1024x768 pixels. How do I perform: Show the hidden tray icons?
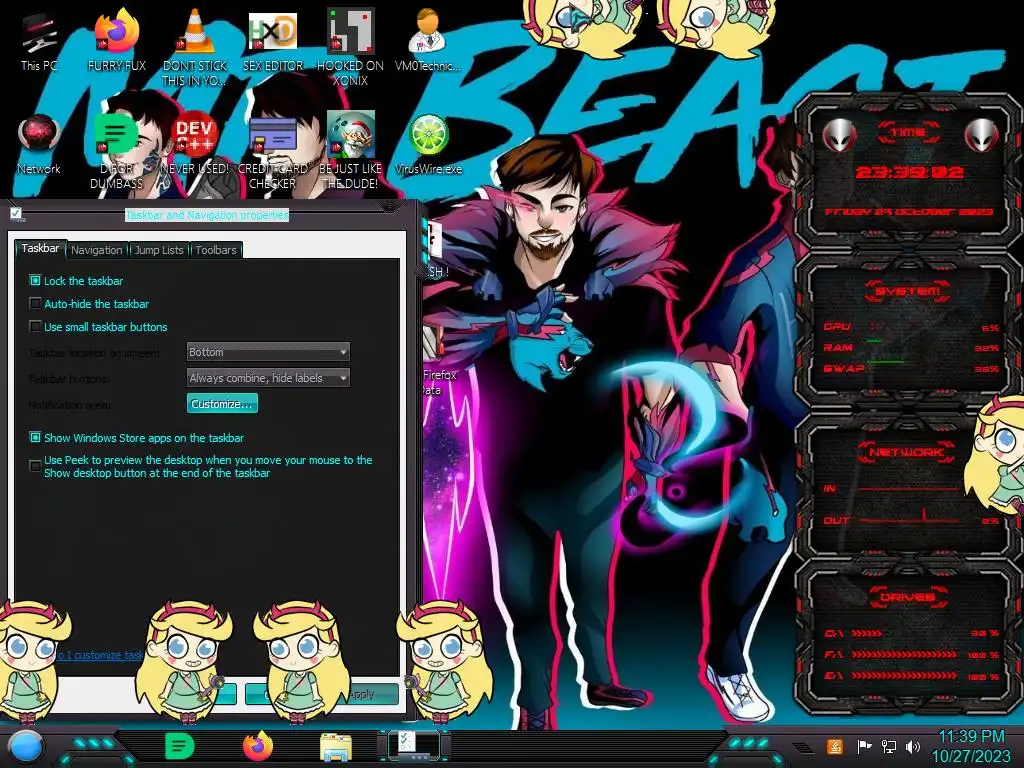tap(801, 747)
